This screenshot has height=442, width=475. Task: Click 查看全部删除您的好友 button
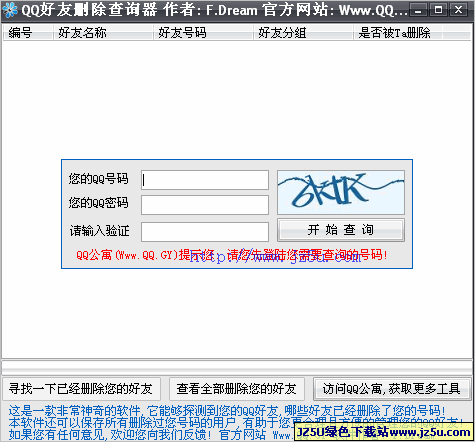coord(237,389)
